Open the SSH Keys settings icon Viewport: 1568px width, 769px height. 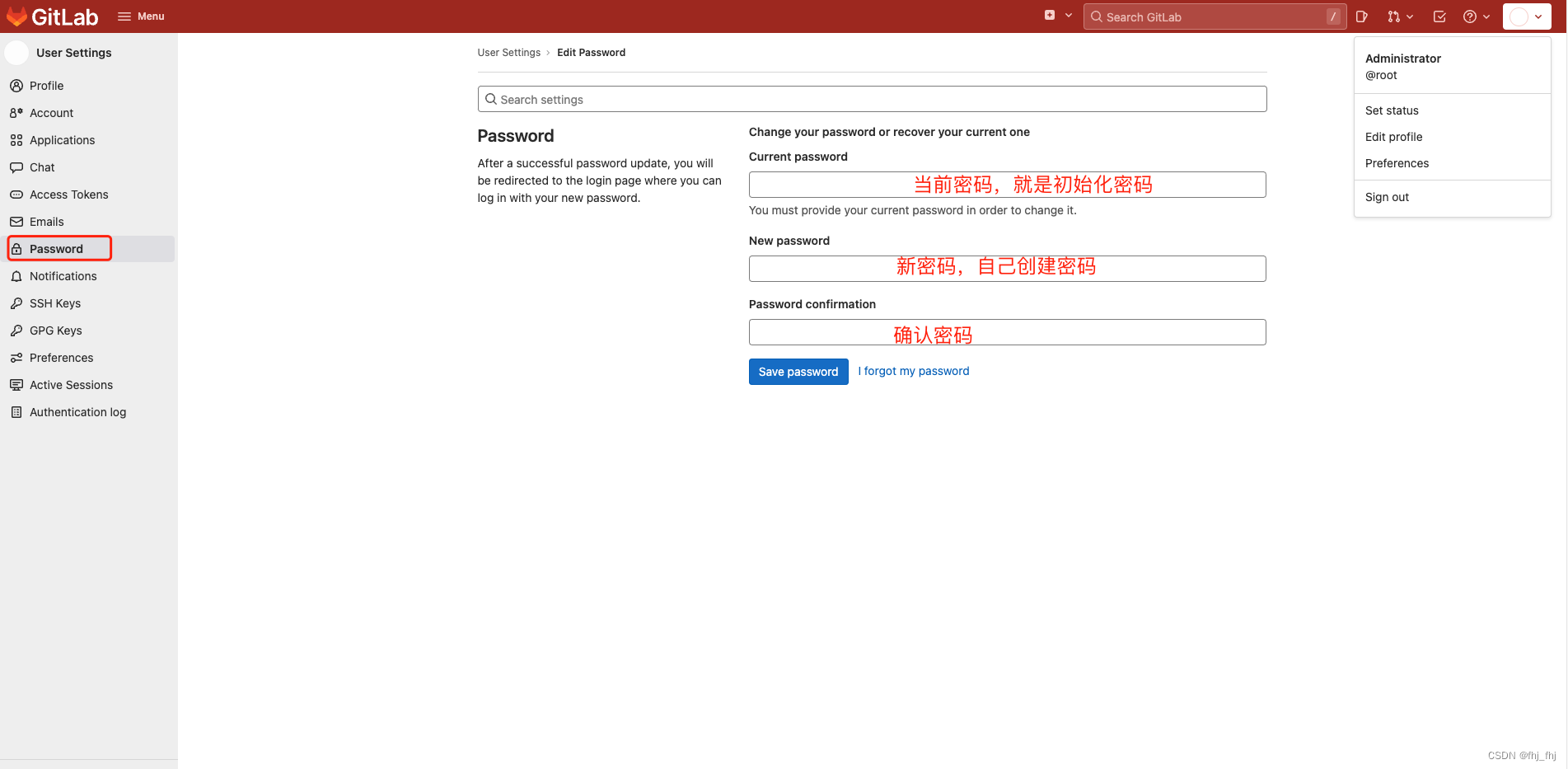(x=16, y=303)
